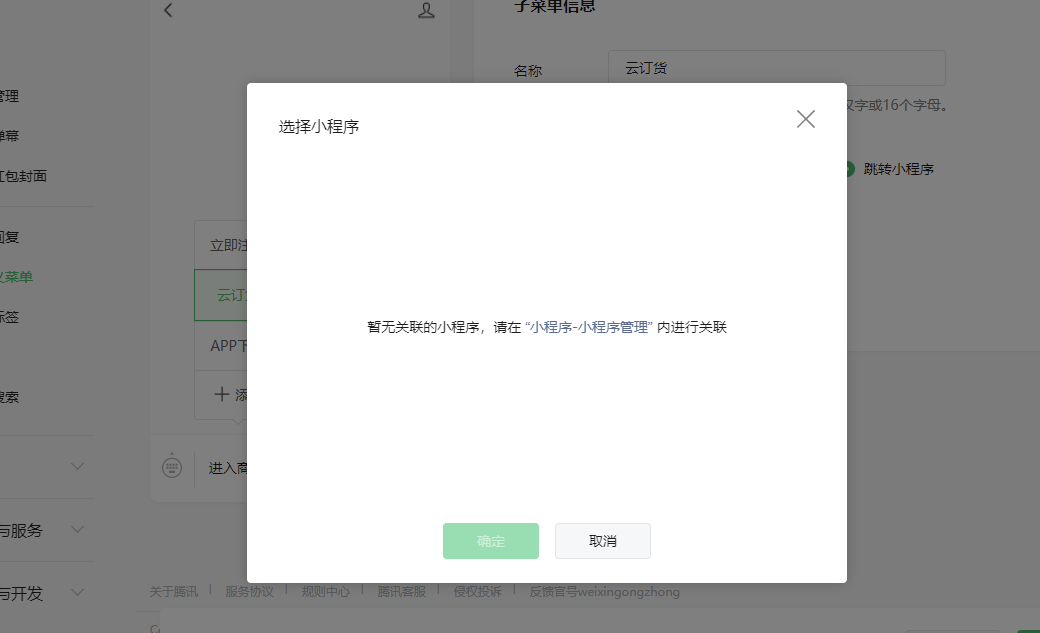Click the 取消 cancel button
This screenshot has height=633, width=1040.
(603, 541)
